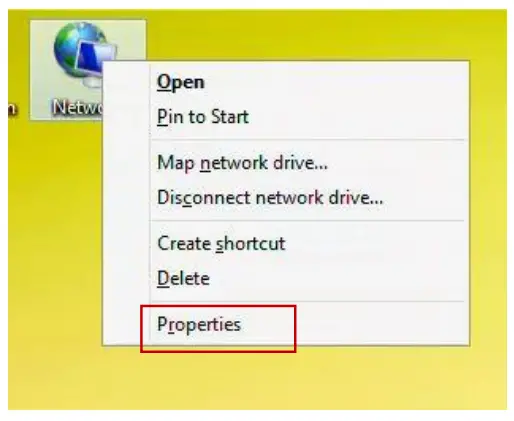Click the blank gutter beside Open
Screen dimensions: 514x421
tap(127, 82)
